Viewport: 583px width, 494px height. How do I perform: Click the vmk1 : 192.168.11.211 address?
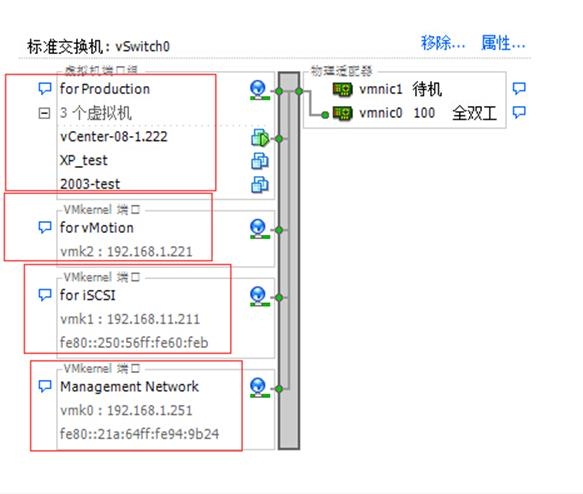[130, 319]
